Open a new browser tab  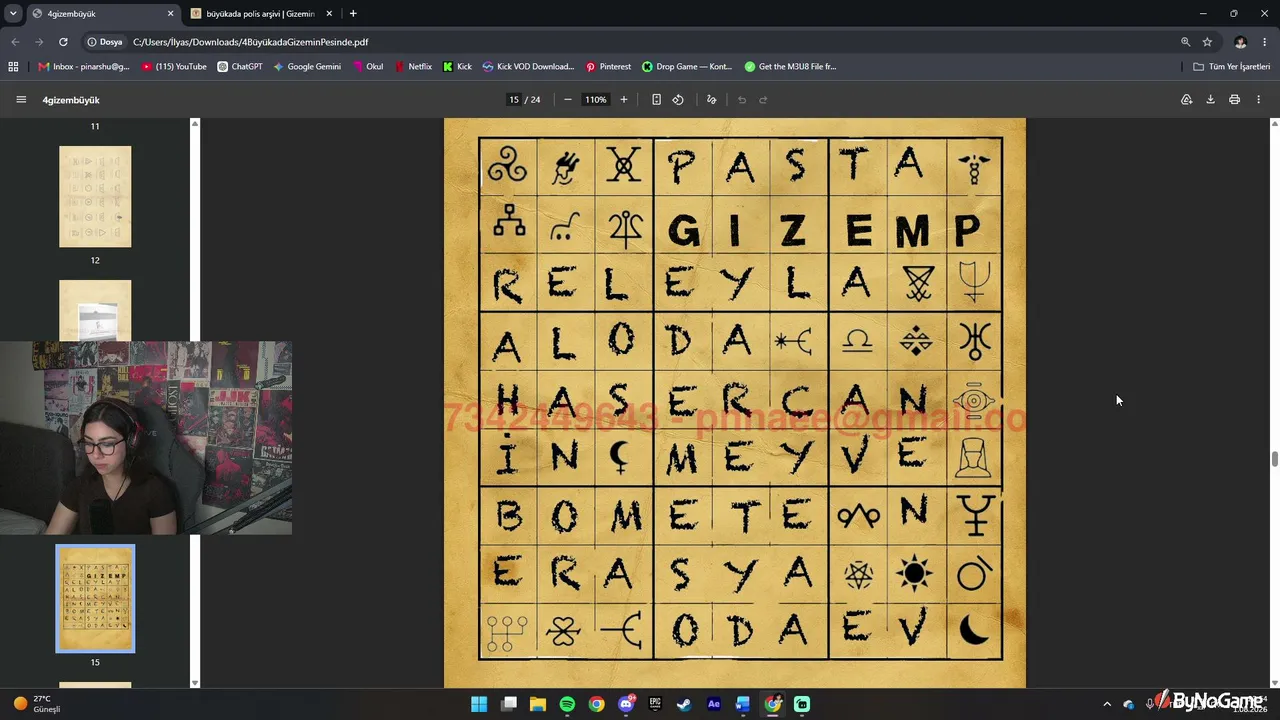pyautogui.click(x=353, y=14)
